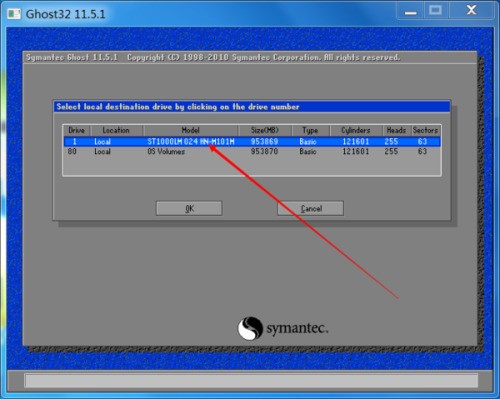Click the Ghost32 application icon in title bar
The image size is (500, 399).
click(14, 14)
